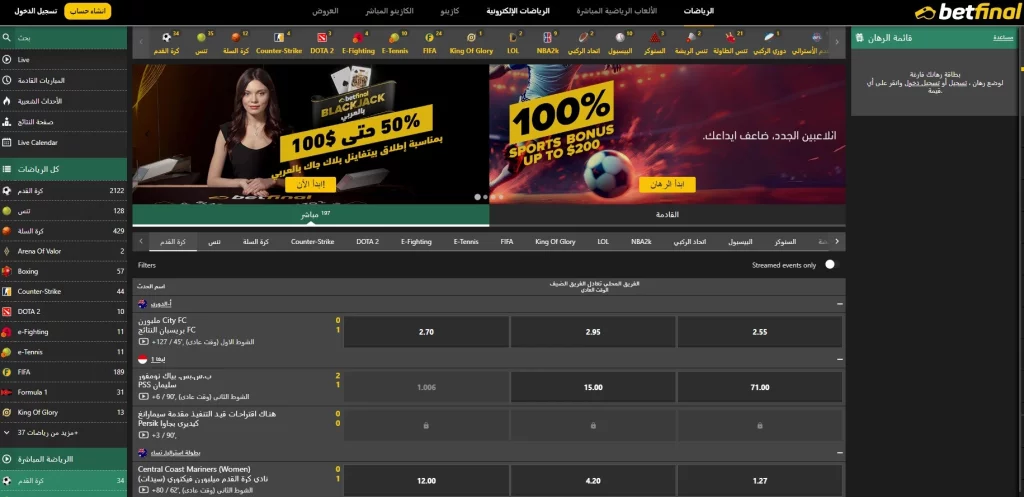This screenshot has height=497, width=1024.
Task: Click the first banner carousel dot
Action: click(x=477, y=197)
